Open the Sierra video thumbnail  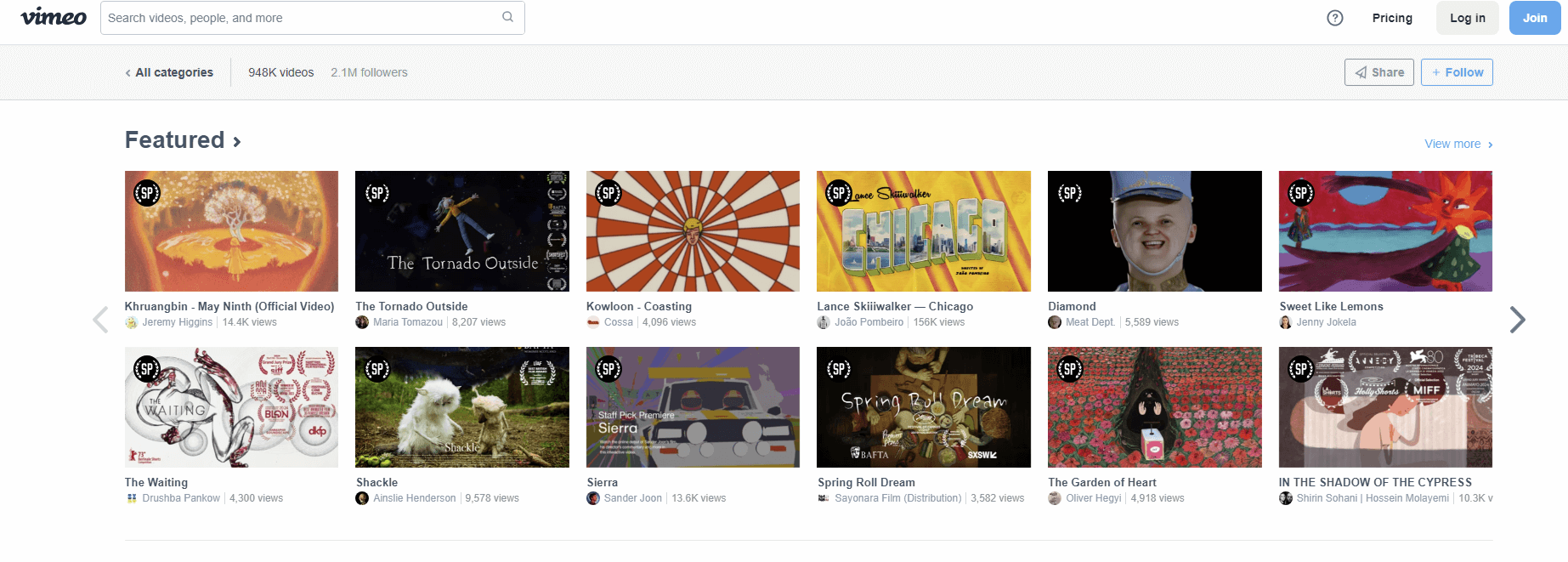pos(693,407)
